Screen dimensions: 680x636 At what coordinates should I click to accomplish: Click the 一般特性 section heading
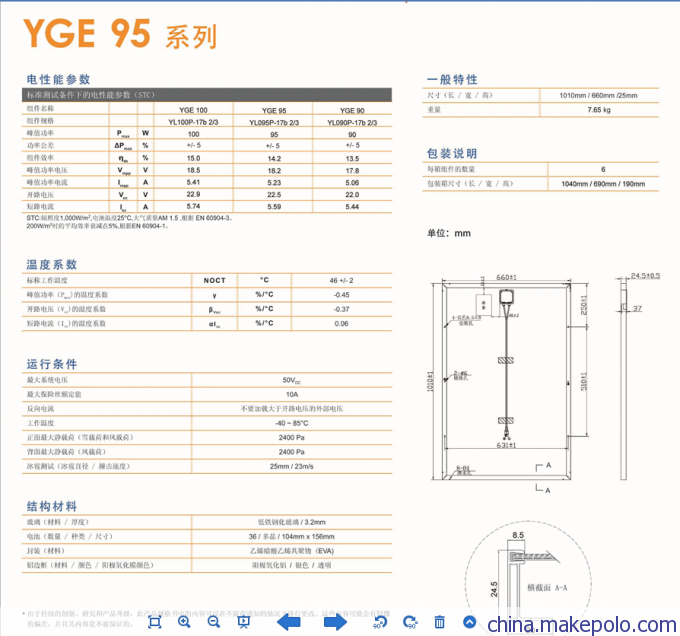pos(452,79)
